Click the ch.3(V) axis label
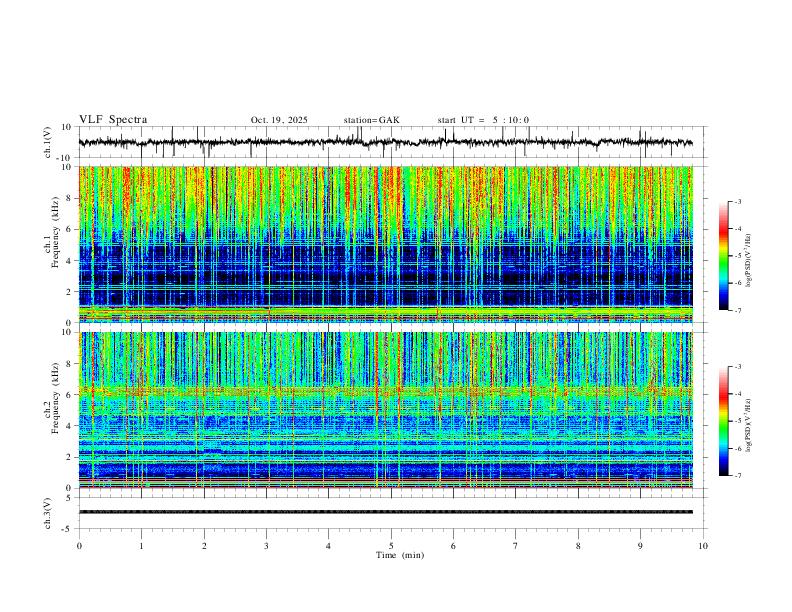This screenshot has width=792, height=612. pos(47,513)
